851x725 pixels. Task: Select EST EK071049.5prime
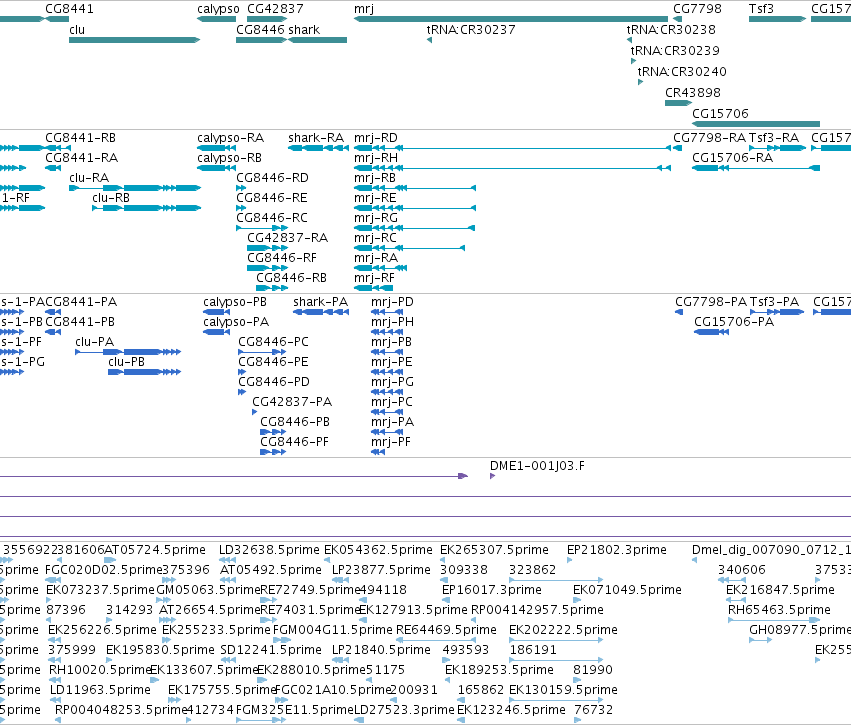(577, 600)
